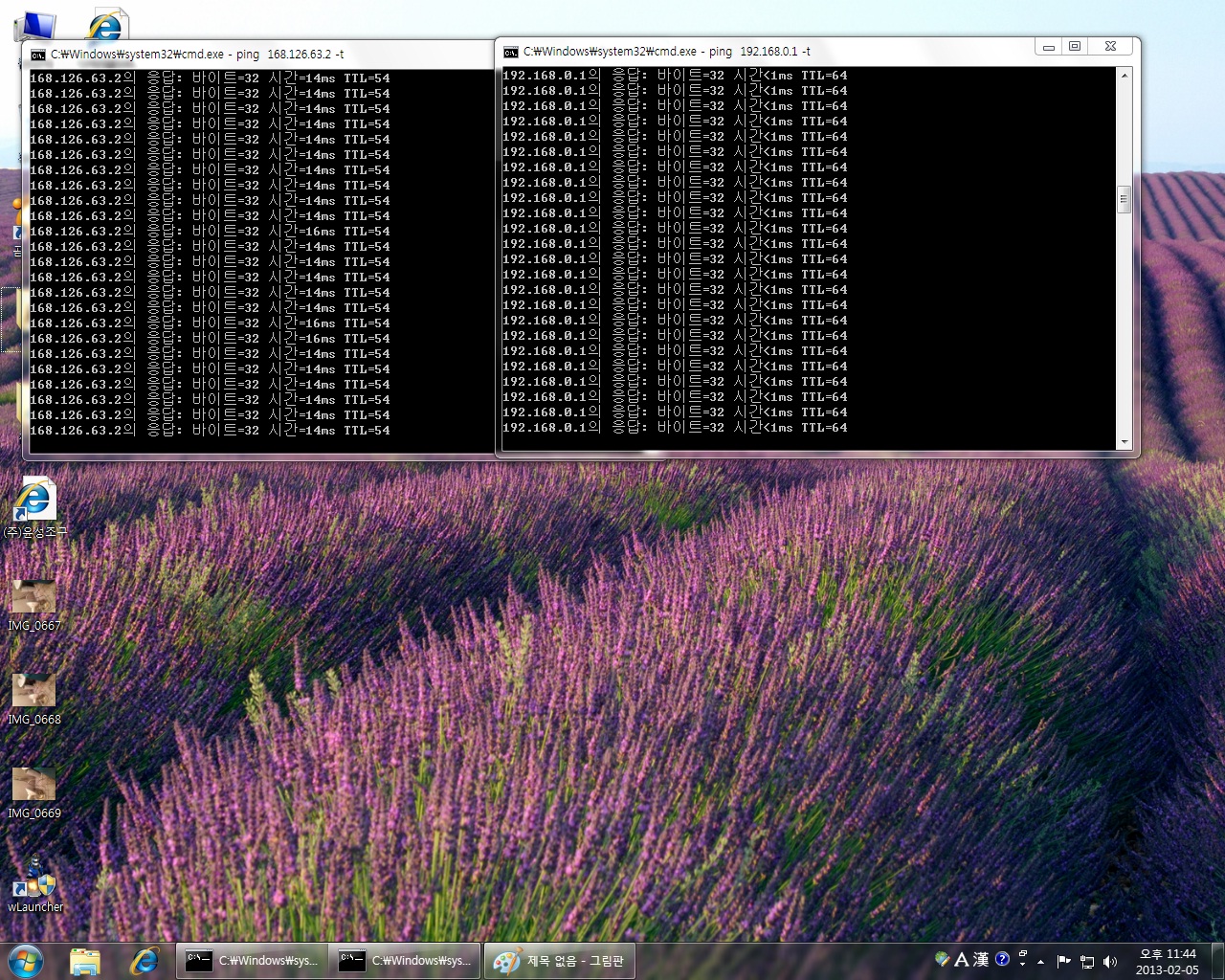Click the title bar text 'ping 192.168.0.1 -t'

(x=760, y=52)
